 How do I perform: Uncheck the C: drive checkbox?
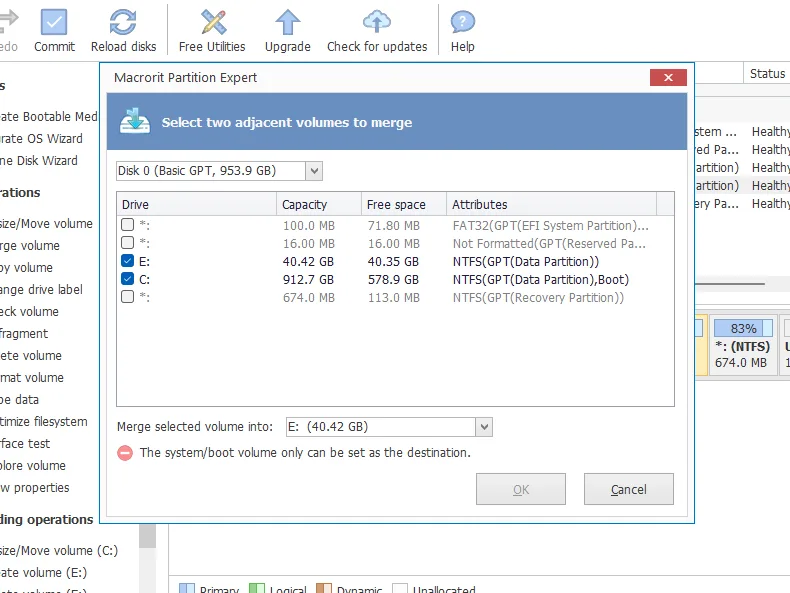click(x=127, y=279)
